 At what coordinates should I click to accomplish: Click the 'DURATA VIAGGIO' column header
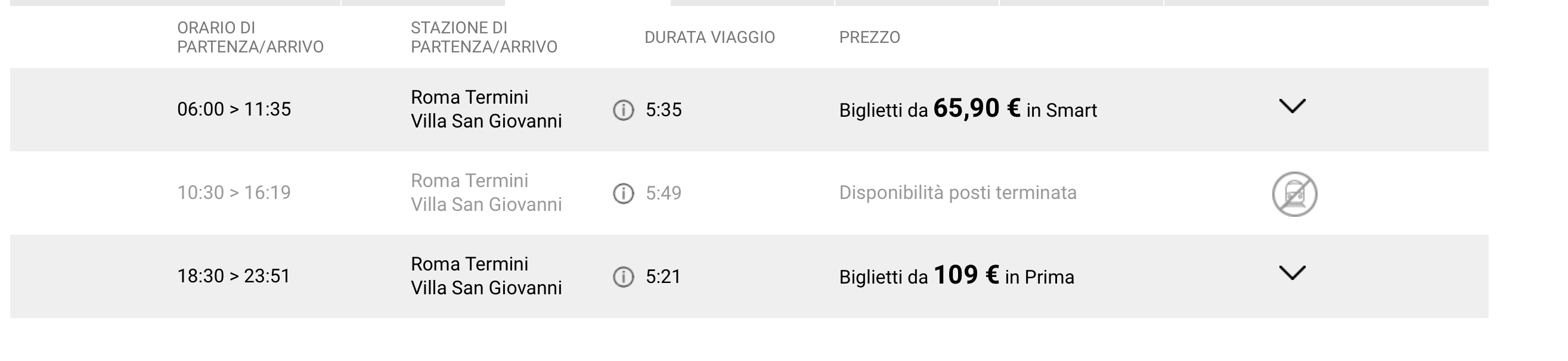click(709, 38)
